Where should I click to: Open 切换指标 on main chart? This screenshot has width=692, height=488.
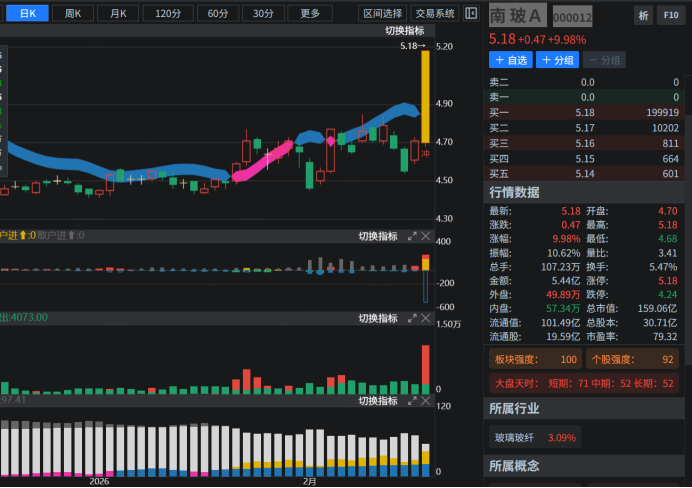[404, 31]
